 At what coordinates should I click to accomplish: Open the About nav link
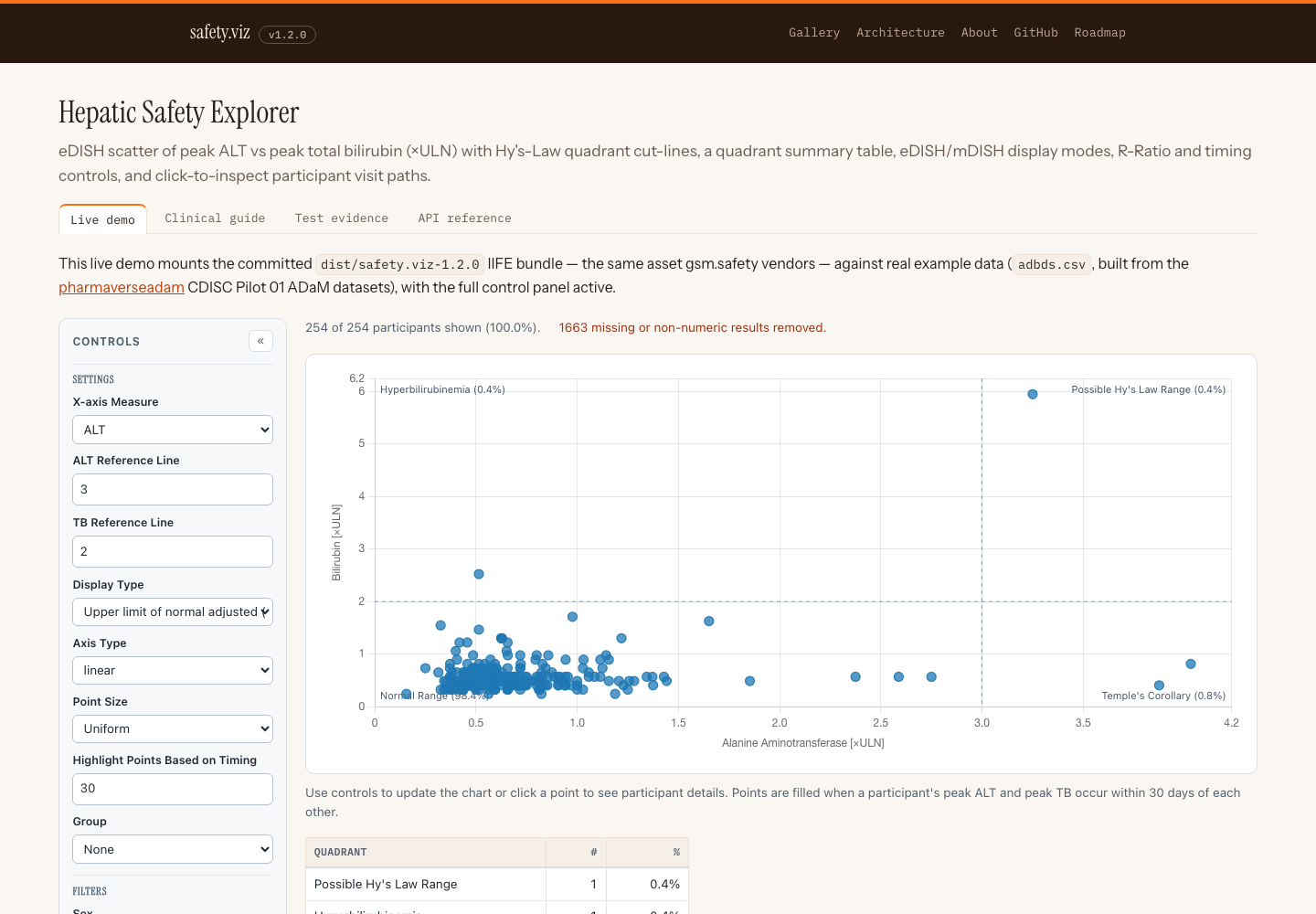coord(979,32)
